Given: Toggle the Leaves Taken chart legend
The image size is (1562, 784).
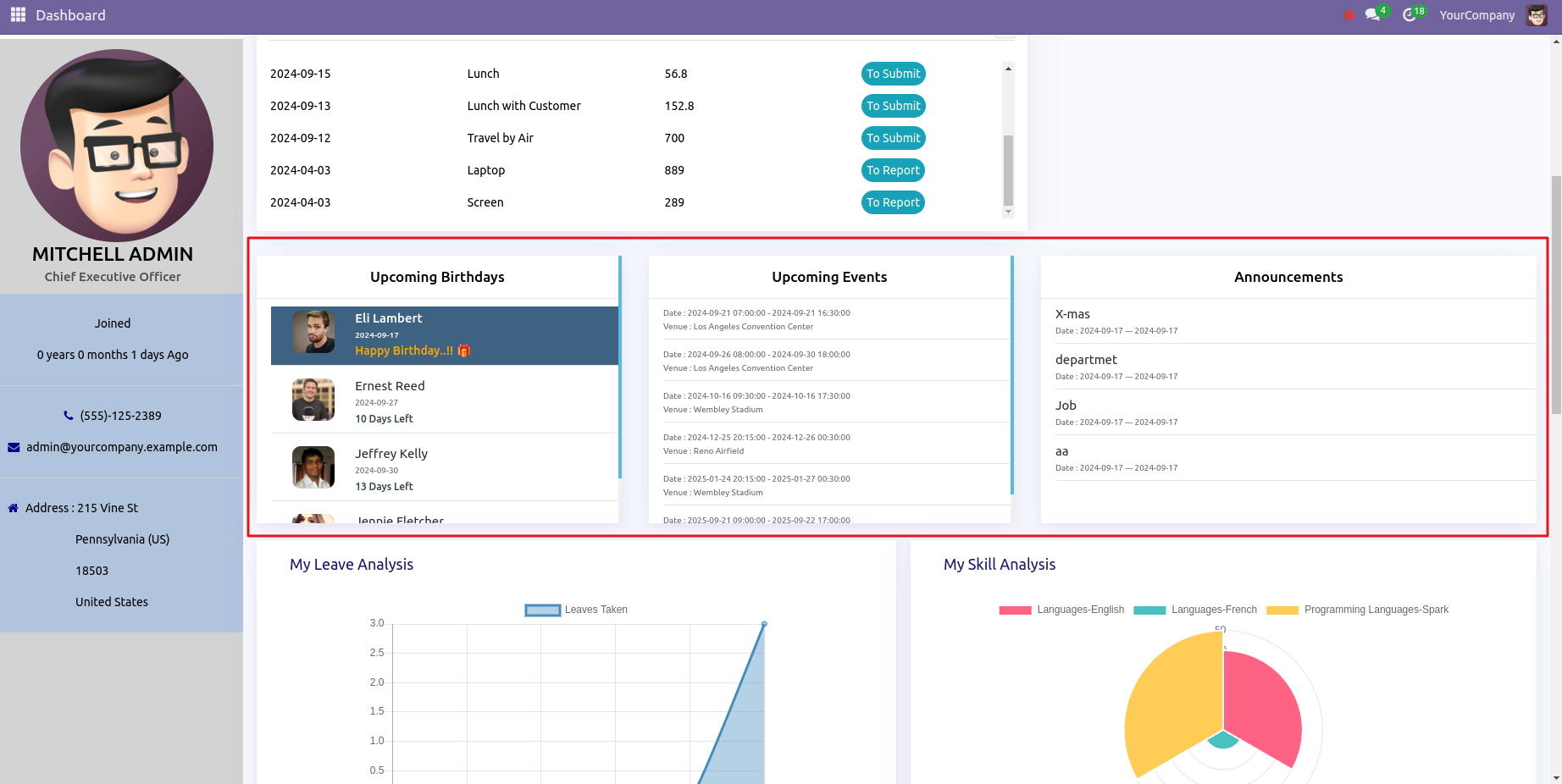Looking at the screenshot, I should point(576,610).
